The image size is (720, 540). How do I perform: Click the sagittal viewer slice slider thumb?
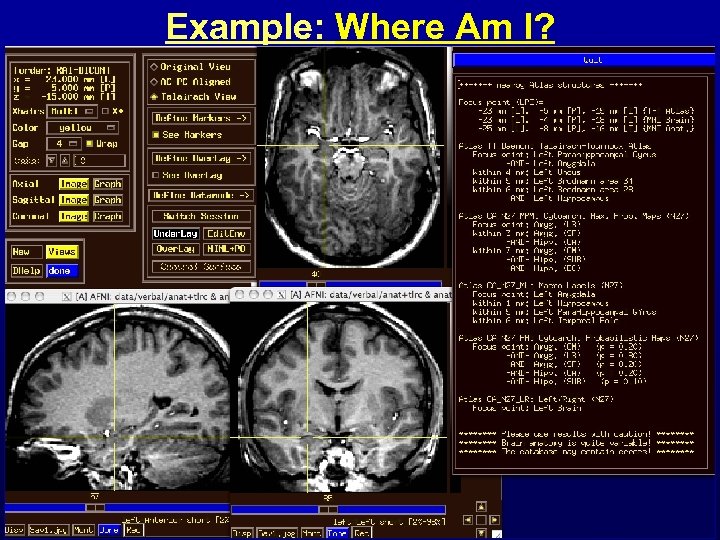[96, 507]
